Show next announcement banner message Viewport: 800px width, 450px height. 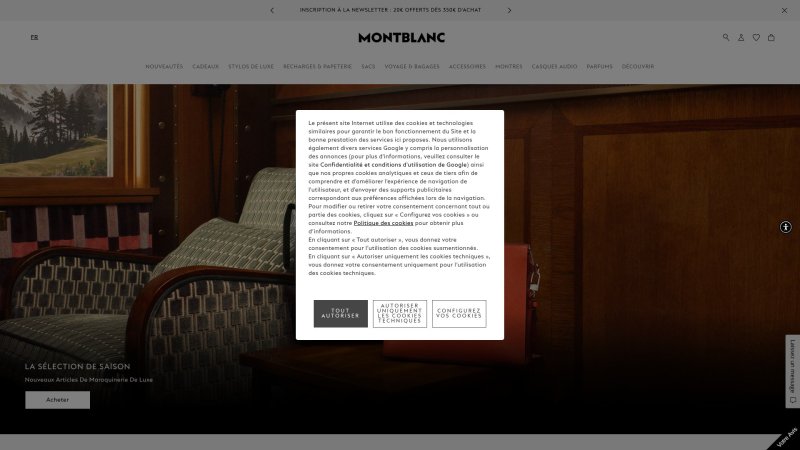(x=509, y=10)
